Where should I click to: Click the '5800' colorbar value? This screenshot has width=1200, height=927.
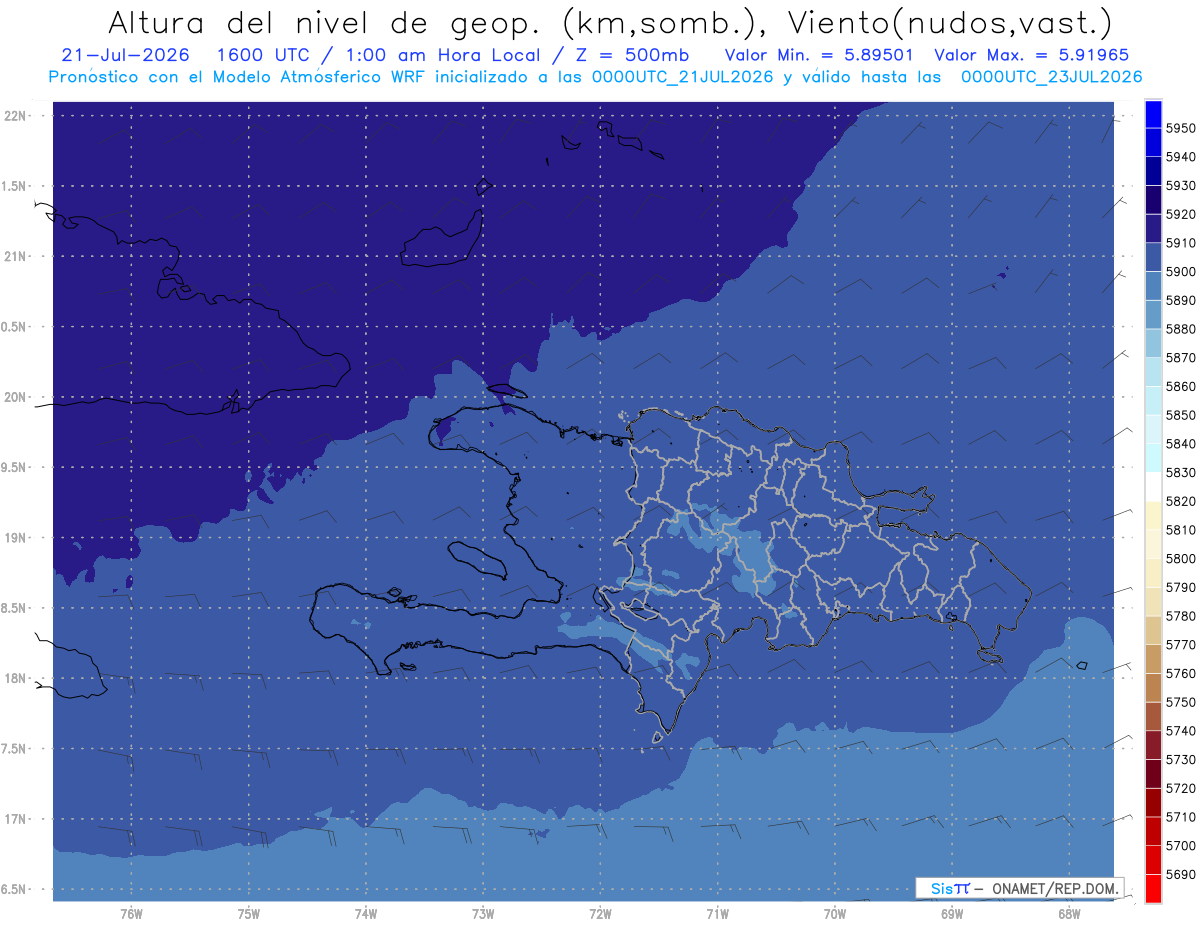(x=1180, y=558)
